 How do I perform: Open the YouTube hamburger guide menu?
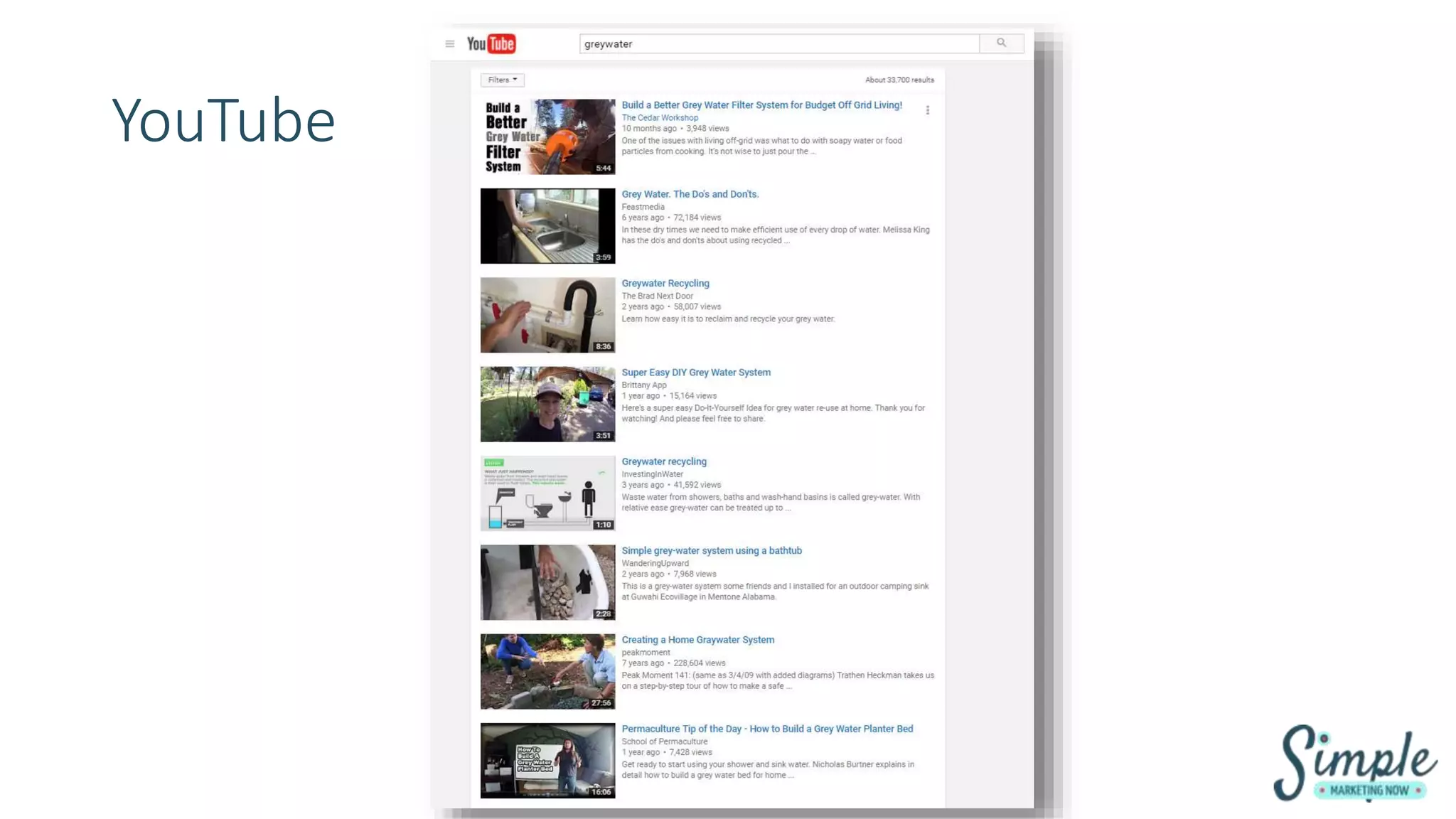pos(449,44)
